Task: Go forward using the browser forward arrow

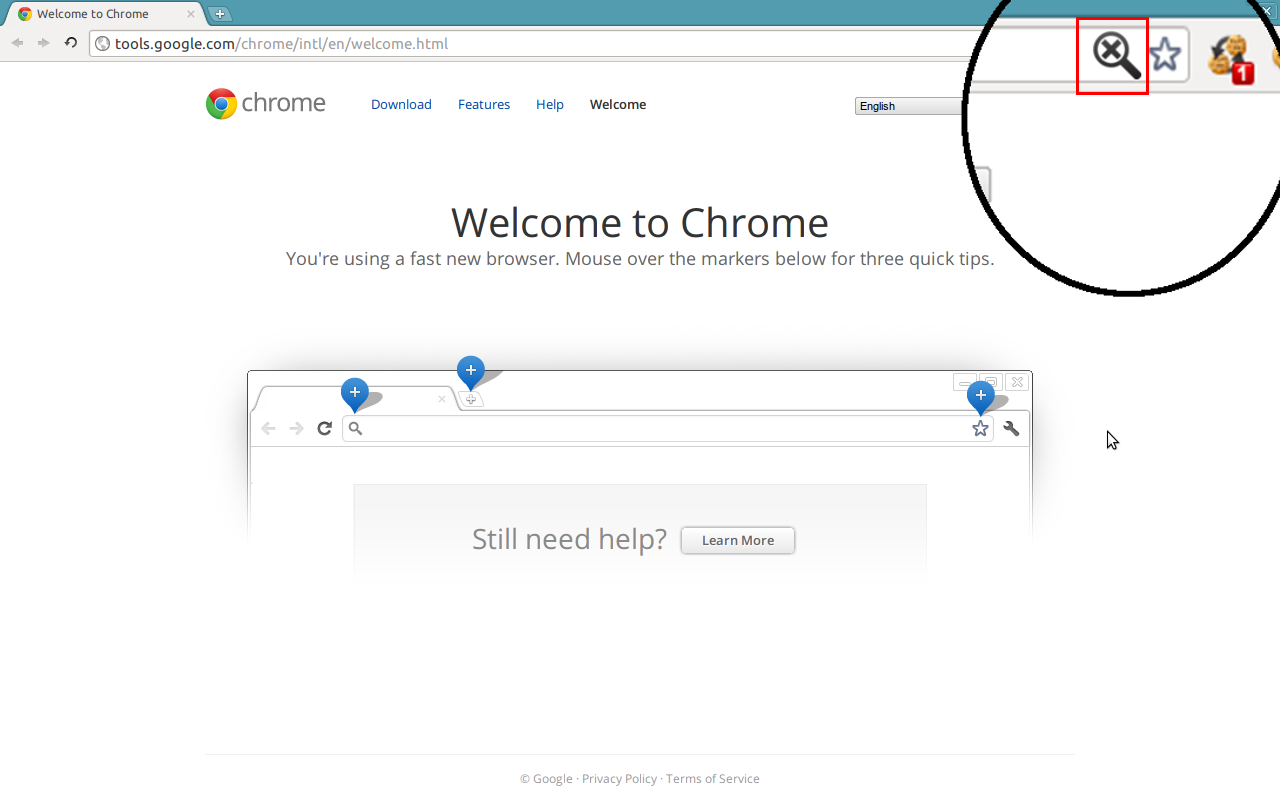Action: point(43,43)
